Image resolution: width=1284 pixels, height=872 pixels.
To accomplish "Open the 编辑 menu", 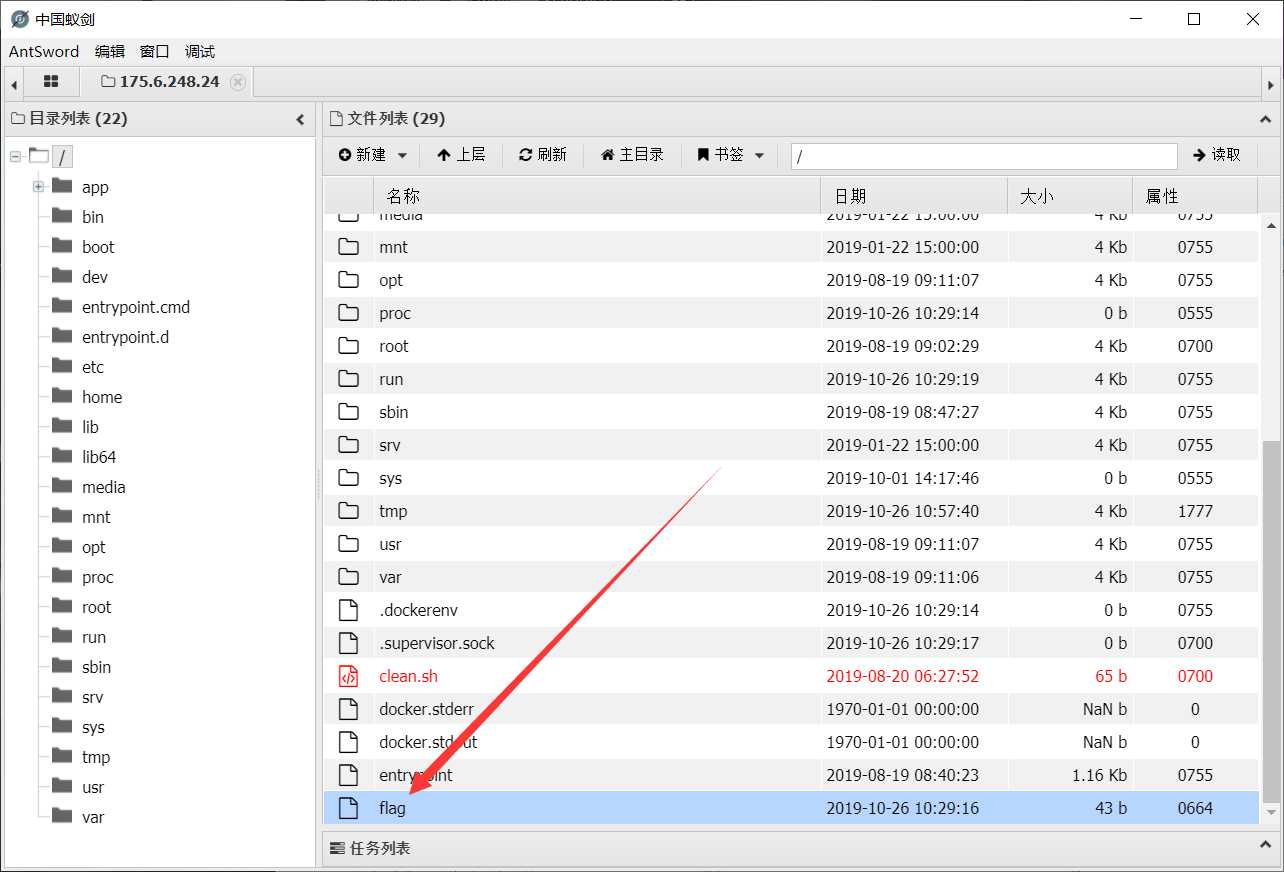I will (x=110, y=52).
